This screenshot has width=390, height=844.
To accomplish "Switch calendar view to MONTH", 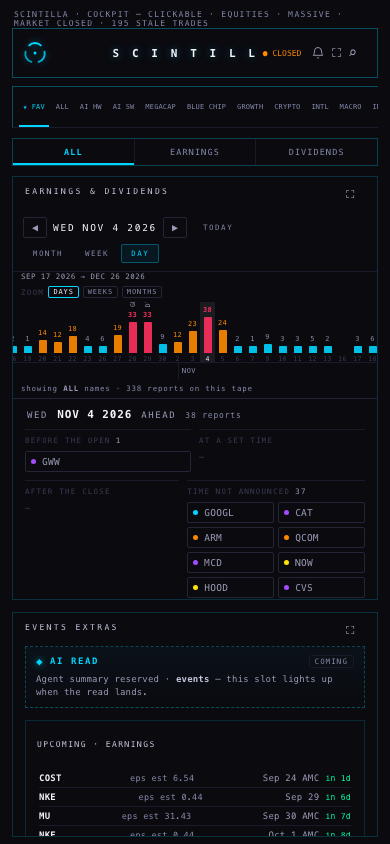I will click(47, 254).
